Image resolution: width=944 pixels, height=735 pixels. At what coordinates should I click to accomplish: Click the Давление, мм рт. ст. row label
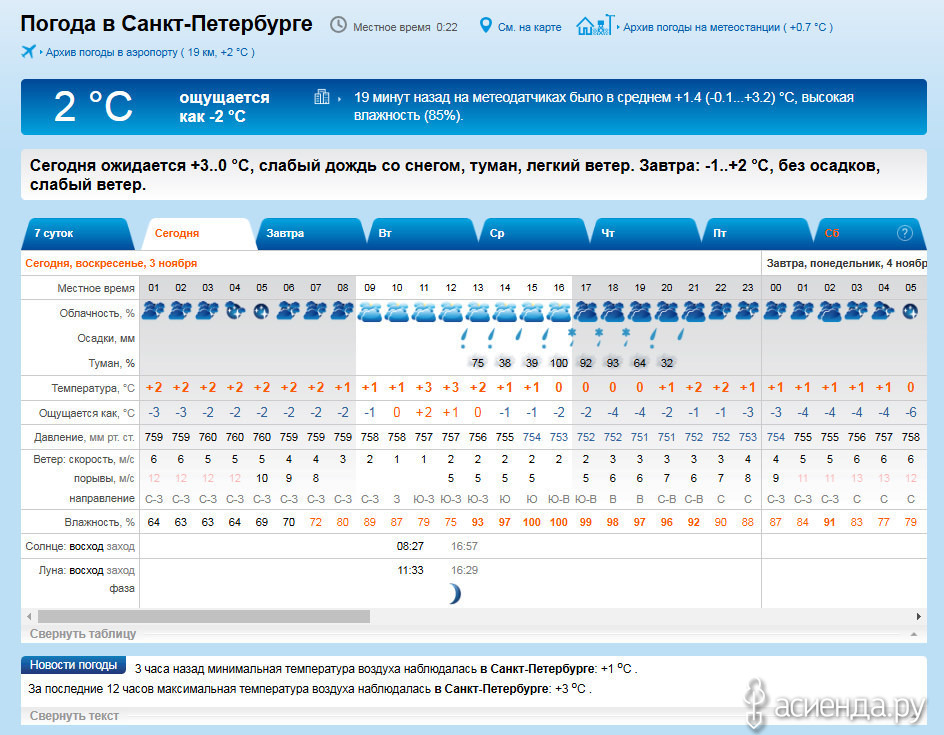pyautogui.click(x=84, y=437)
